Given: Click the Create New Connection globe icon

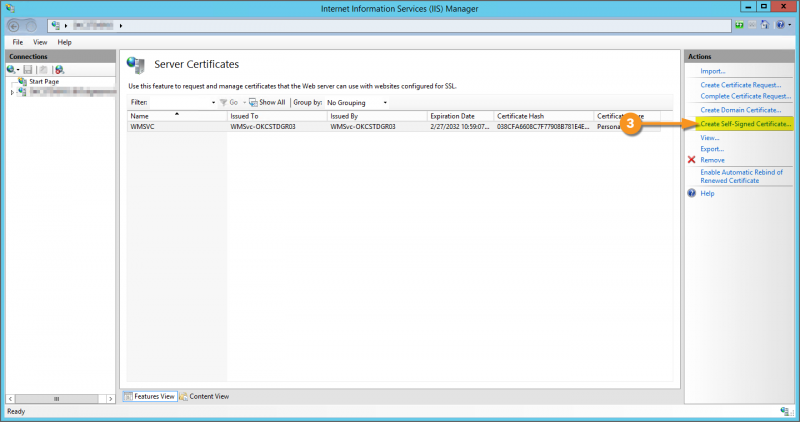Looking at the screenshot, I should tap(11, 69).
